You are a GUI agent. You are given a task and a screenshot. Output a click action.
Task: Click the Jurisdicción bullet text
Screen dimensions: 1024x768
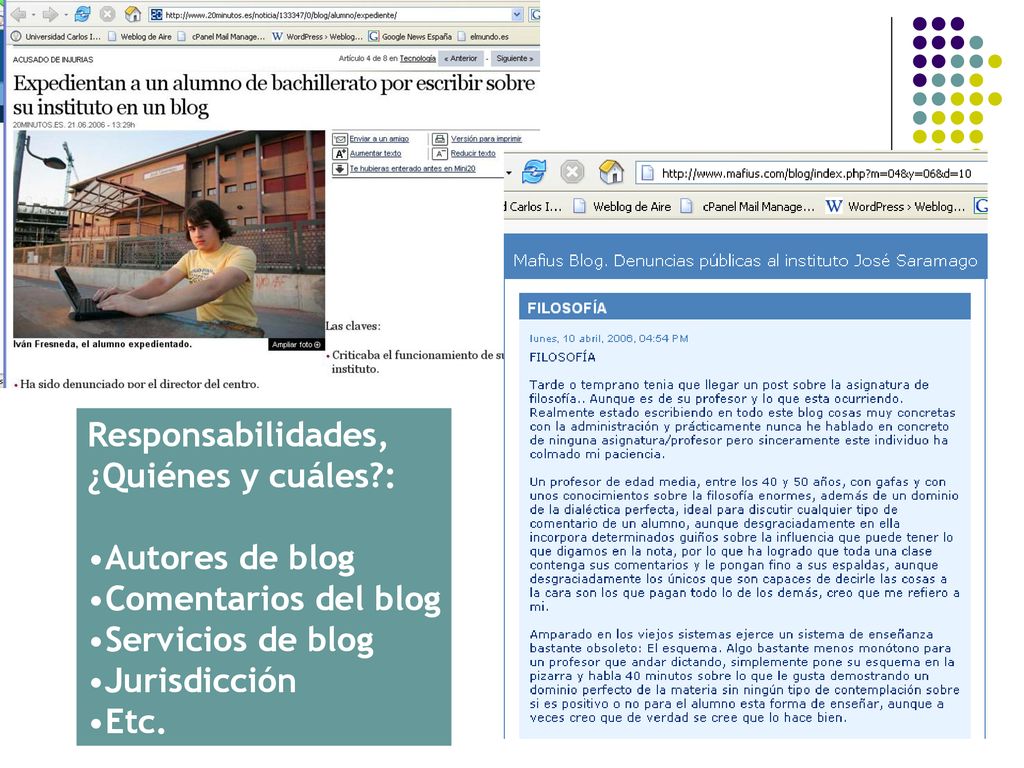click(x=200, y=681)
